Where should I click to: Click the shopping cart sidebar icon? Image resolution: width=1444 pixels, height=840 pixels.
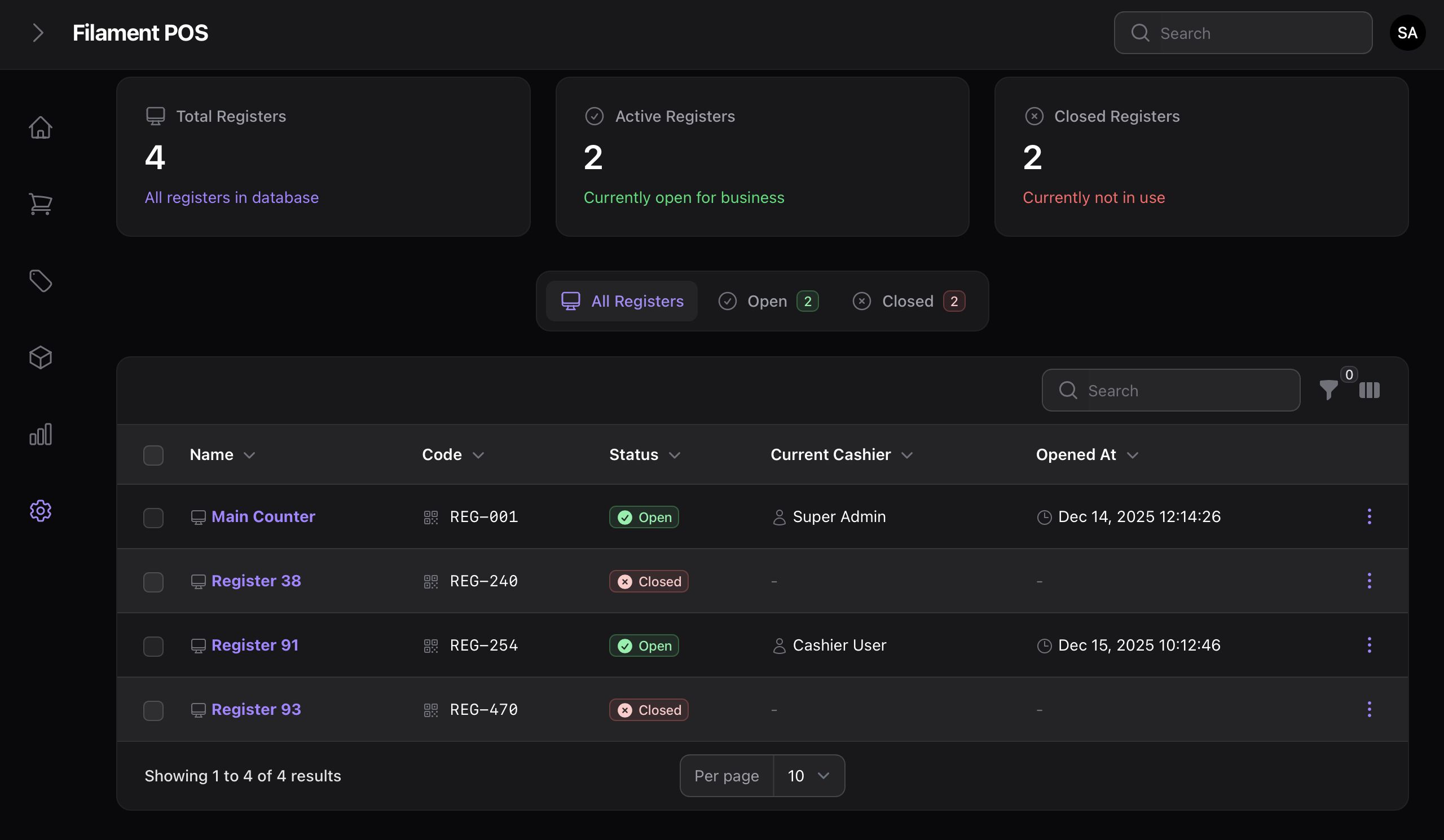pyautogui.click(x=40, y=204)
